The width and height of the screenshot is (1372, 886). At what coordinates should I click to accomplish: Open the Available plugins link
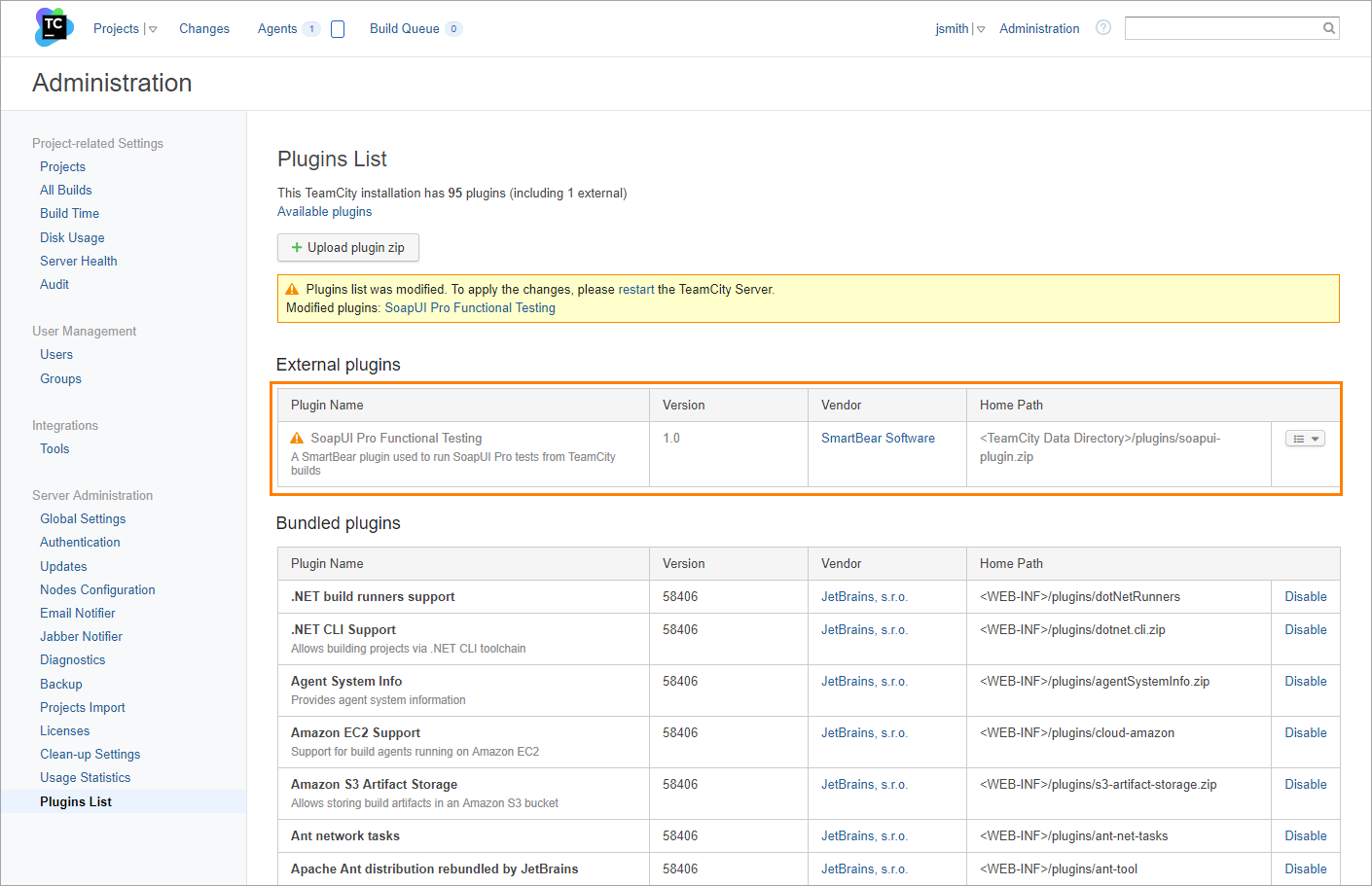point(324,211)
